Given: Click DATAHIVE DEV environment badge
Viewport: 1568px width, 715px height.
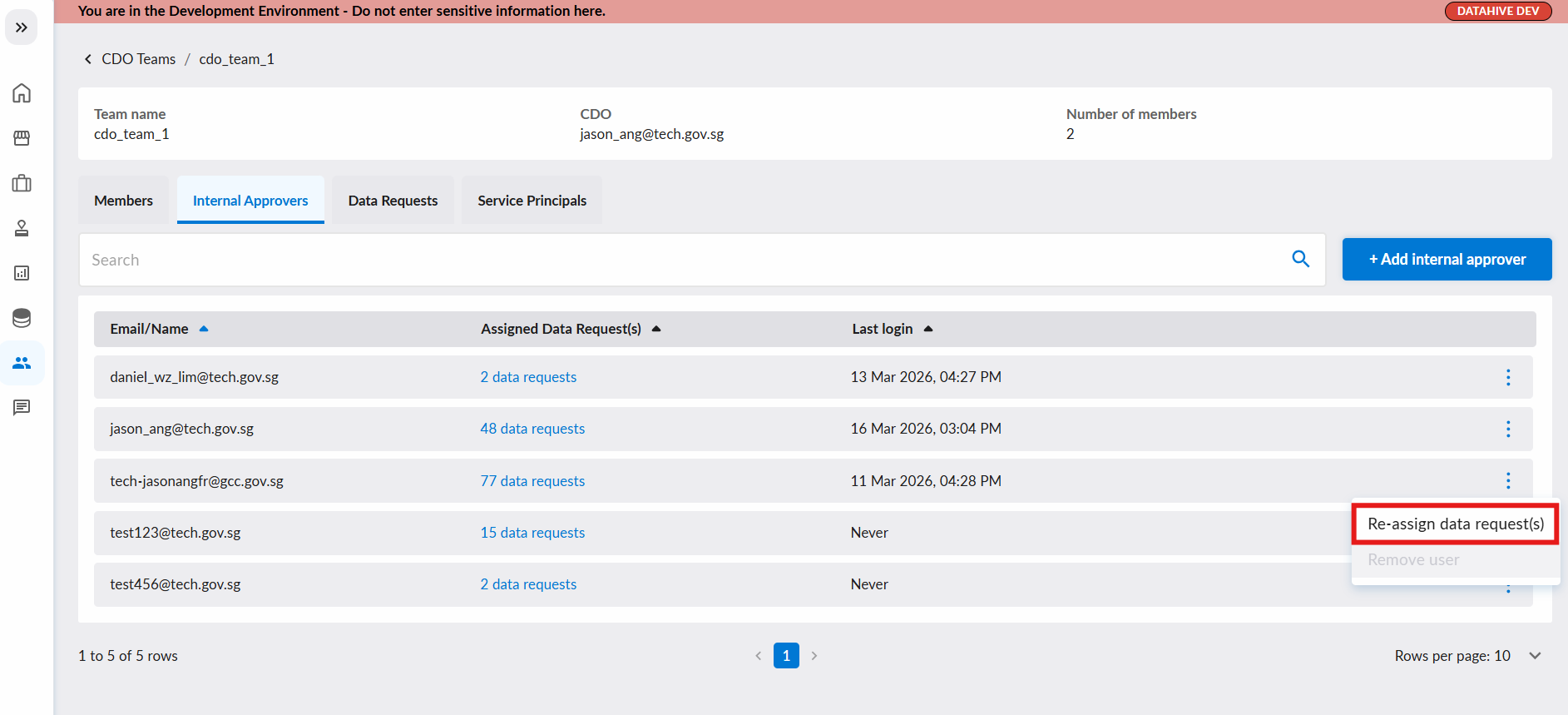Looking at the screenshot, I should (1498, 11).
